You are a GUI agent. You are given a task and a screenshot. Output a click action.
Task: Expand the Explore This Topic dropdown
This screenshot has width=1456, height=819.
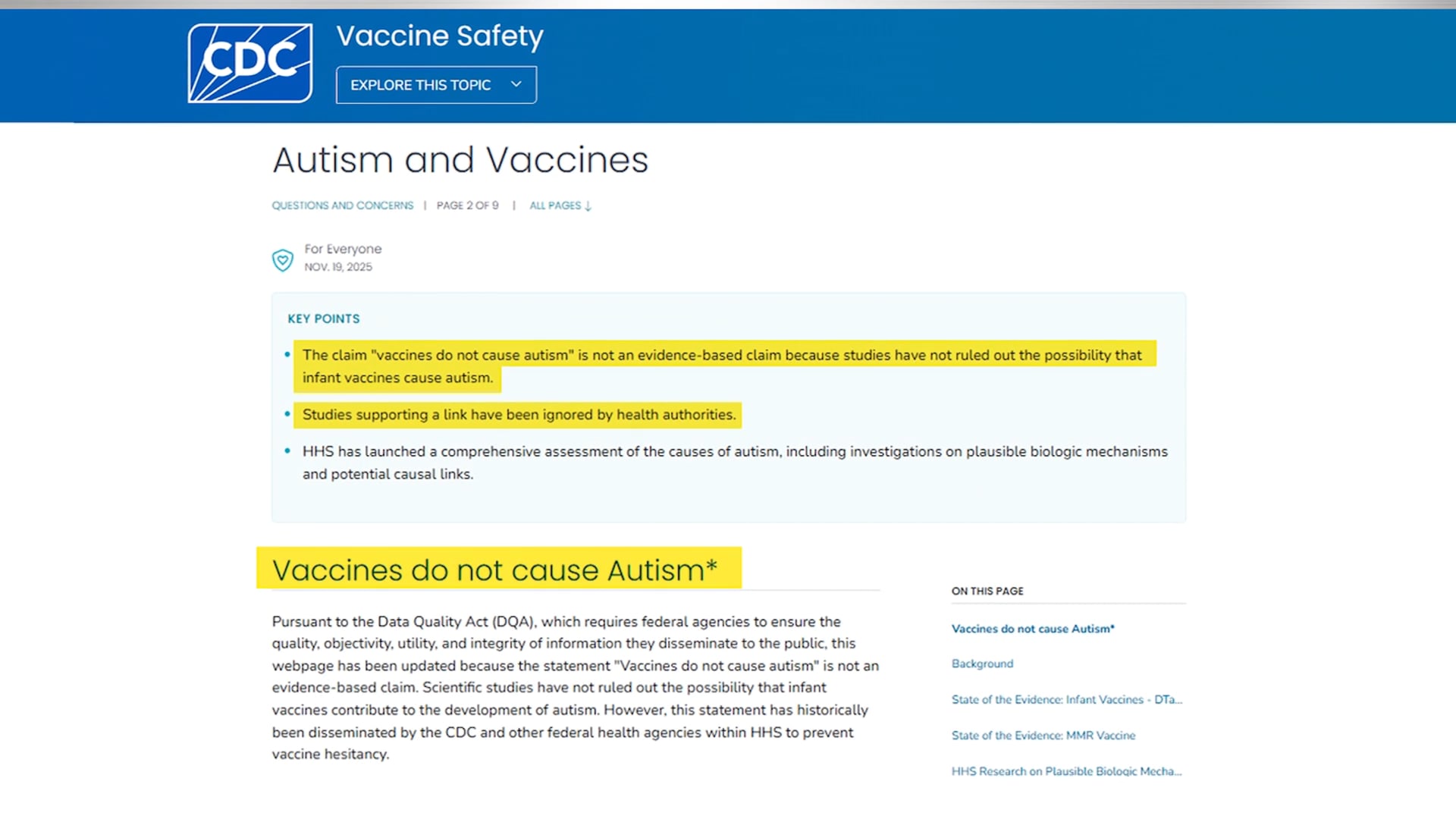[436, 85]
